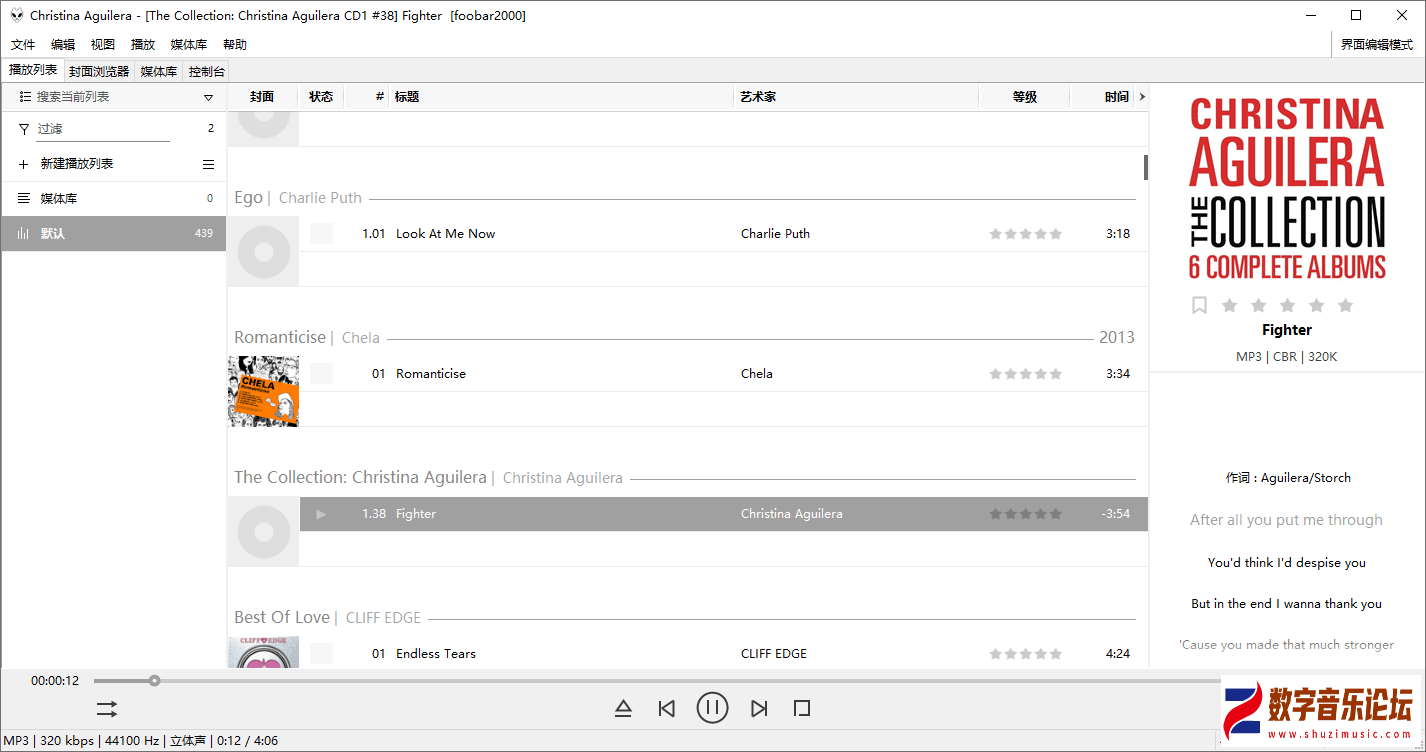Expand the 搜索当前列表 dropdown arrow
This screenshot has width=1426, height=752.
pos(208,97)
